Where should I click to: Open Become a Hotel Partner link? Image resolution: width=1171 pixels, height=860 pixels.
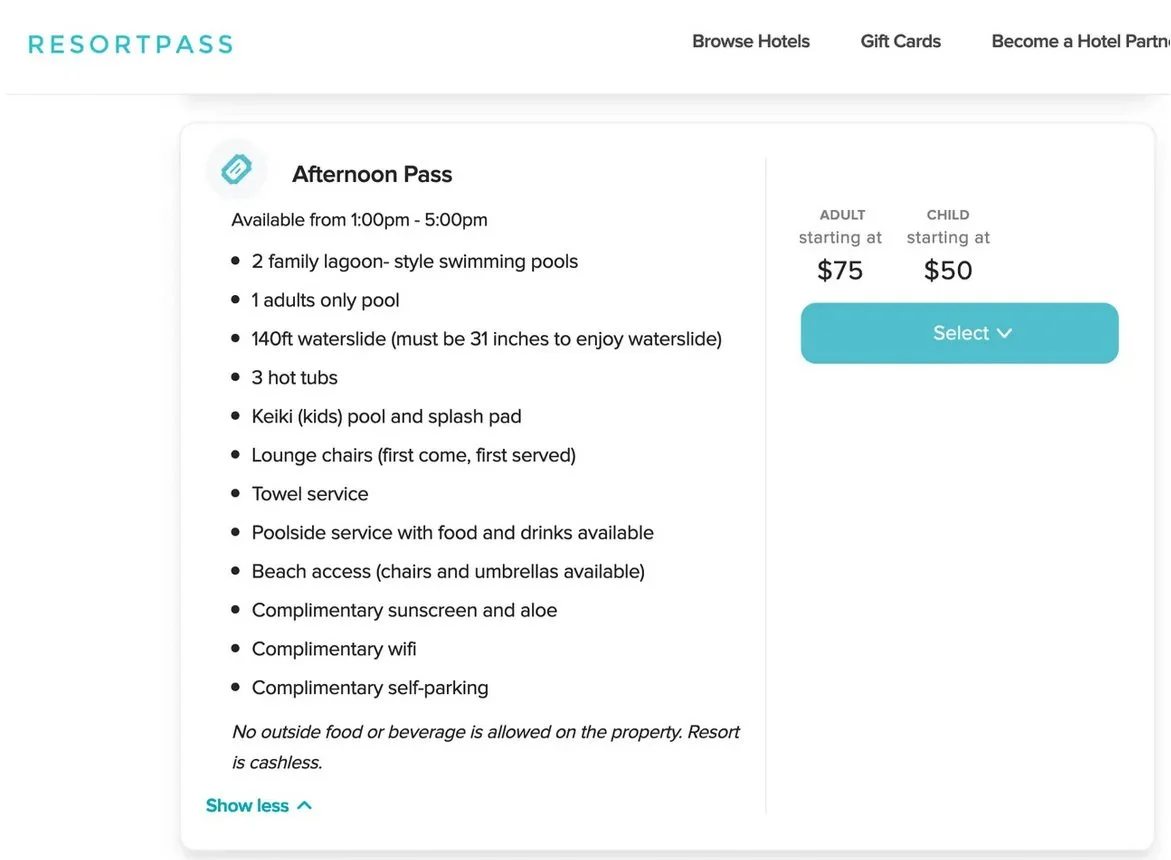click(1080, 42)
